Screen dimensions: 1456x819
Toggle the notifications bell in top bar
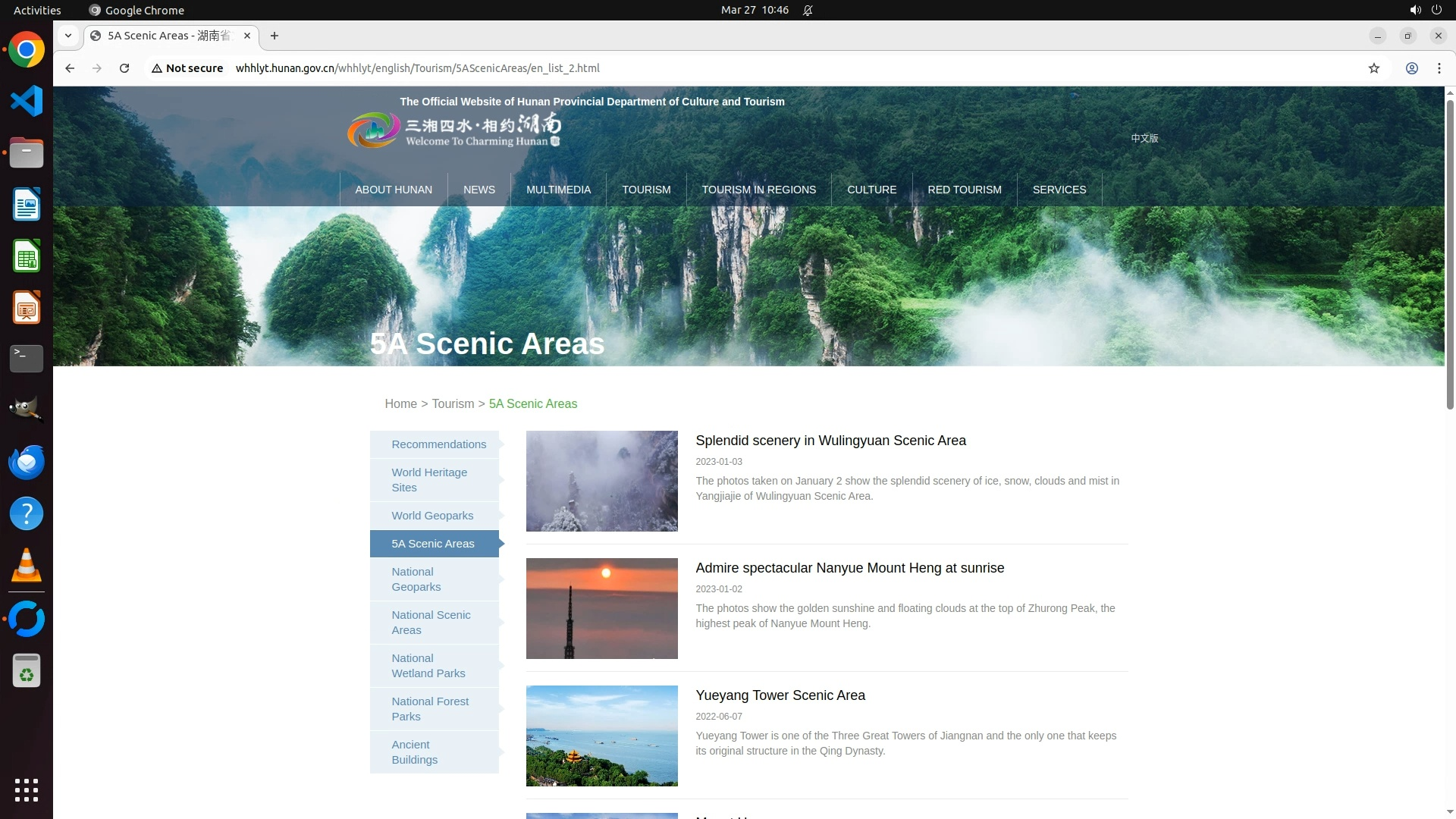808,10
